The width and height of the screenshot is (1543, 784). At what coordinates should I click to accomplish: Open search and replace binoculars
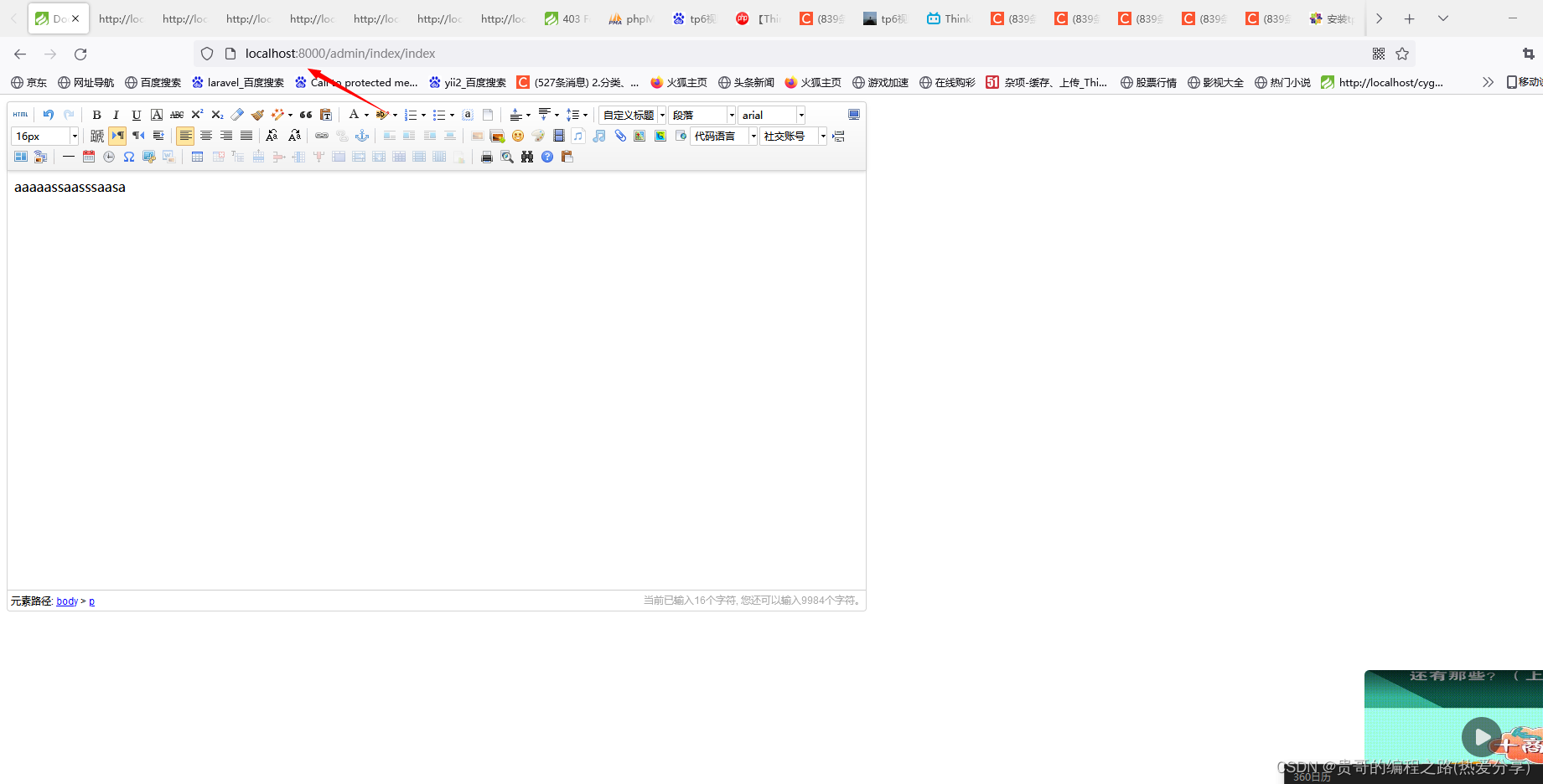click(527, 157)
